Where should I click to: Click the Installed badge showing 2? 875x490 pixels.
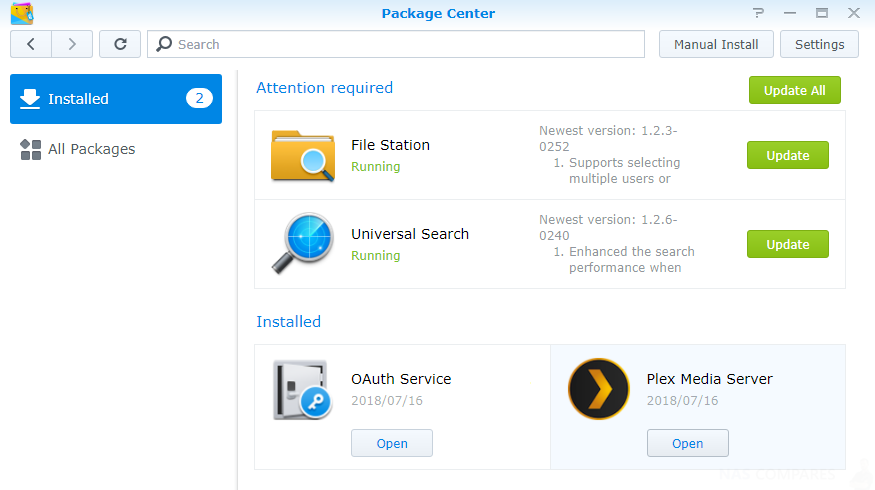tap(199, 98)
